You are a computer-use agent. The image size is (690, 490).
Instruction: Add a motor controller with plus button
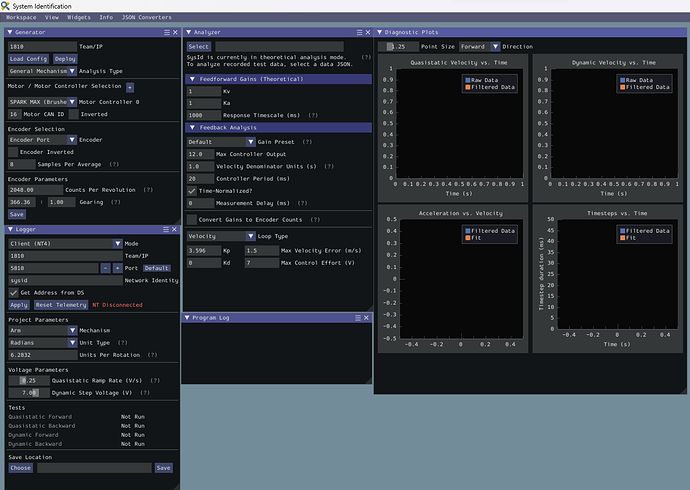[x=130, y=87]
